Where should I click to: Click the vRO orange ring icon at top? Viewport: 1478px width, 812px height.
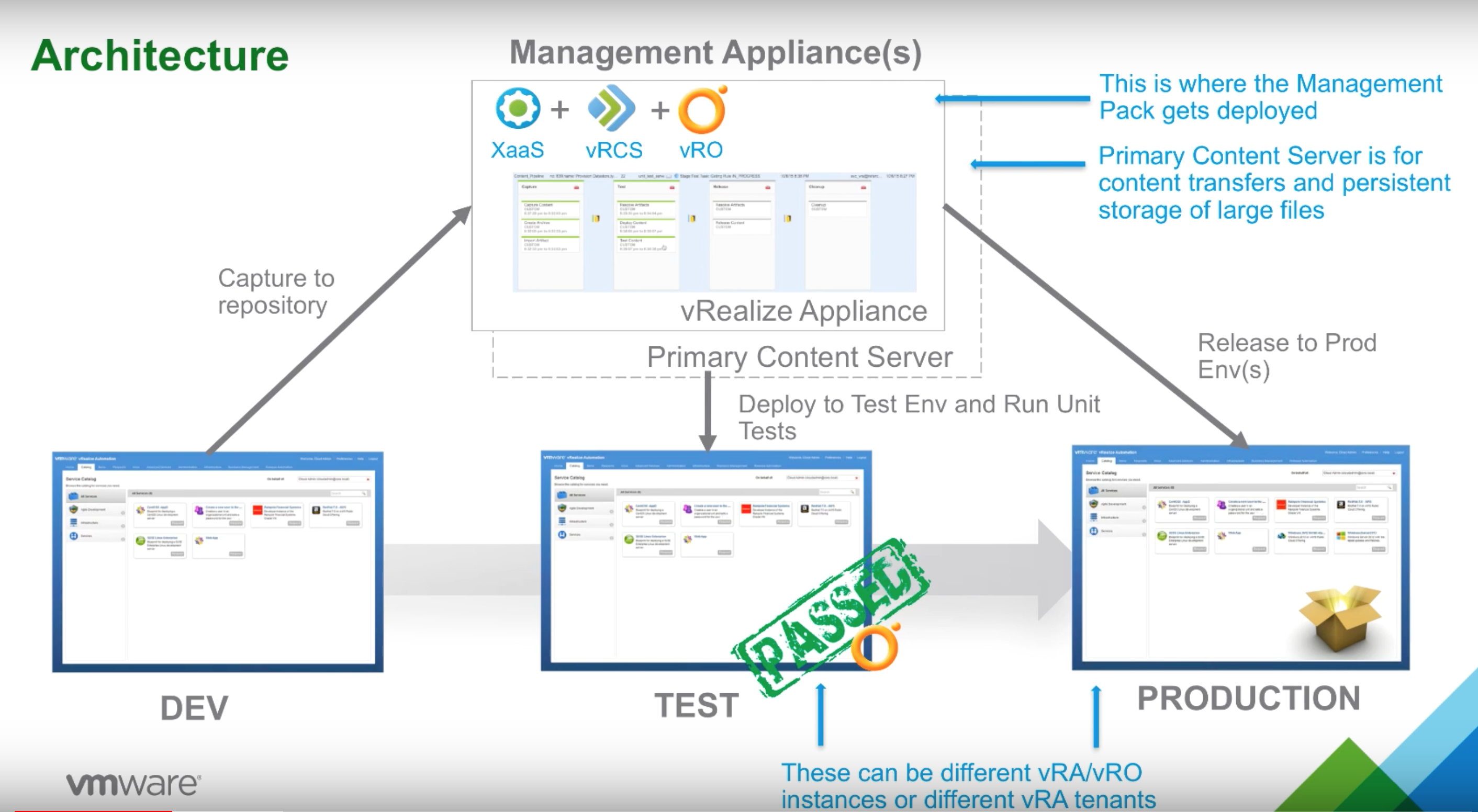[703, 109]
